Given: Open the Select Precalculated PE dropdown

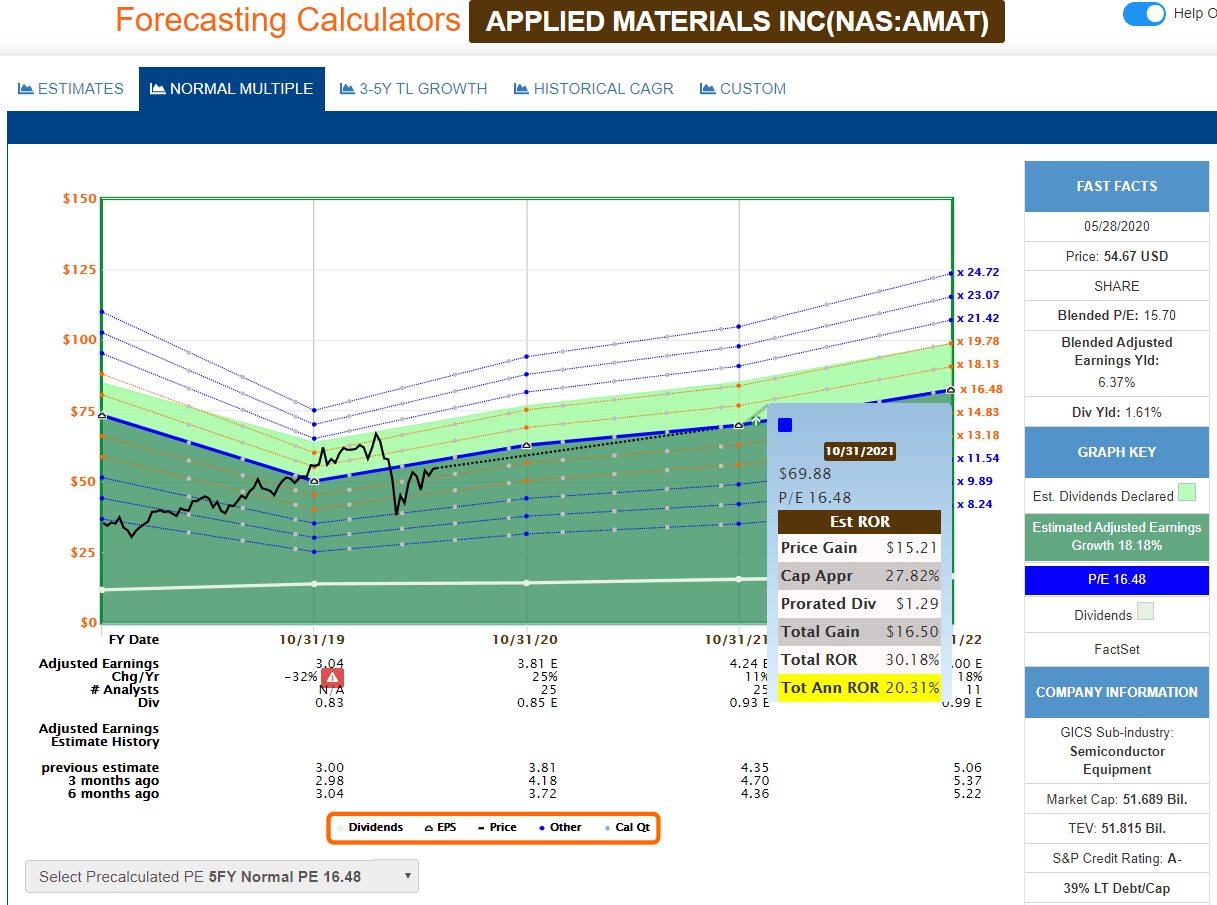Looking at the screenshot, I should click(221, 876).
